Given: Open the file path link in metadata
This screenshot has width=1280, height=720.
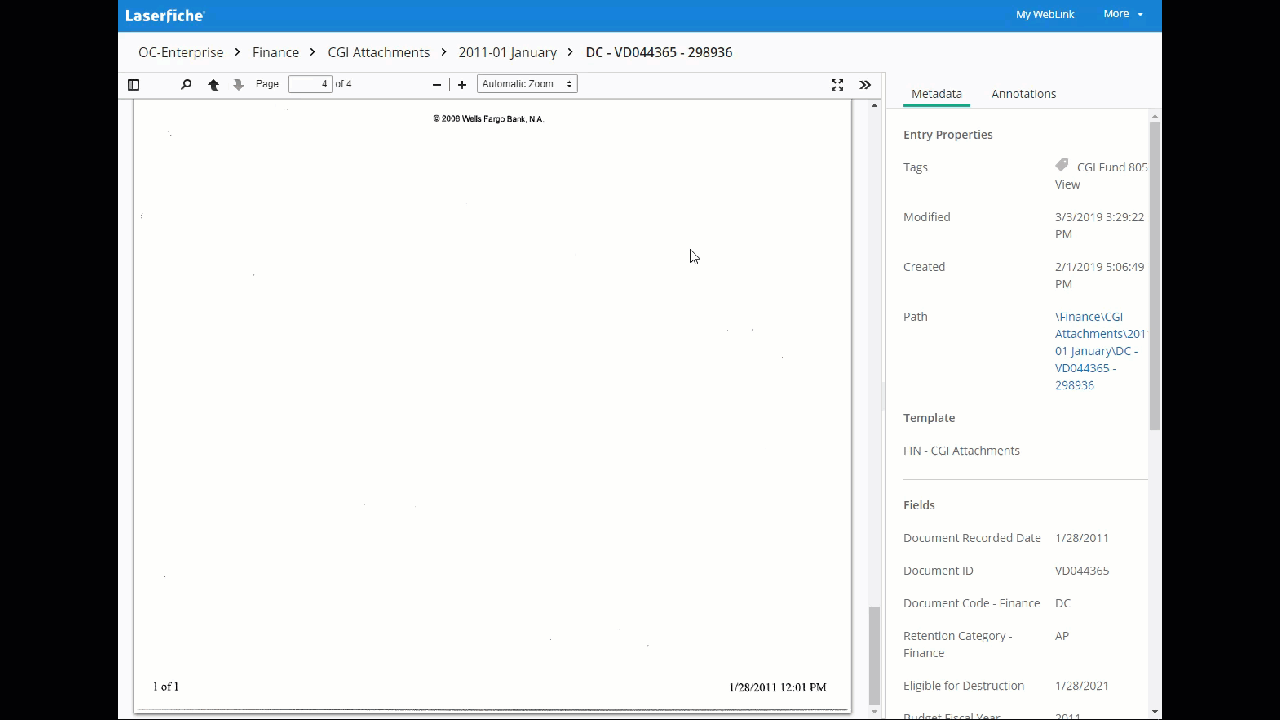Looking at the screenshot, I should [x=1099, y=351].
